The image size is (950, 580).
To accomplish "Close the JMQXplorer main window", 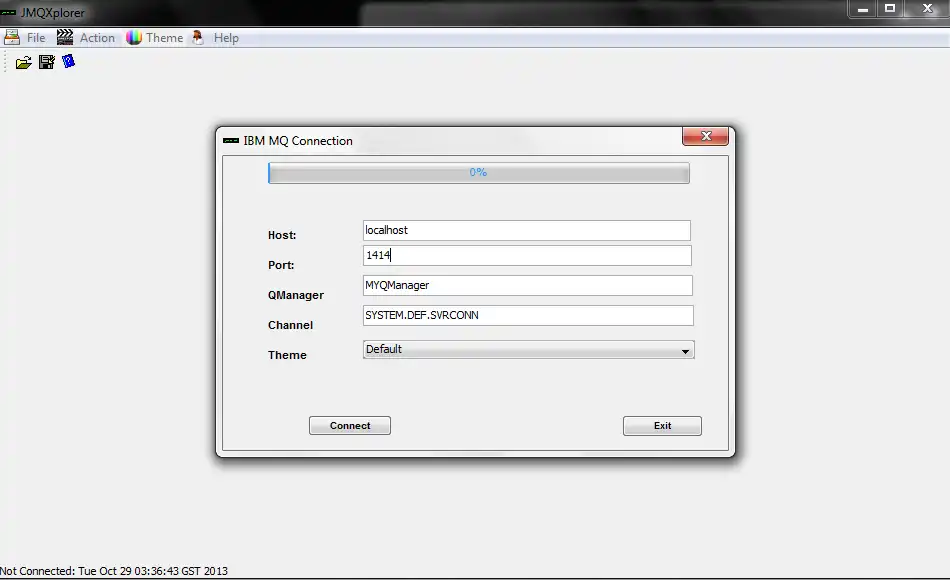I will 927,9.
